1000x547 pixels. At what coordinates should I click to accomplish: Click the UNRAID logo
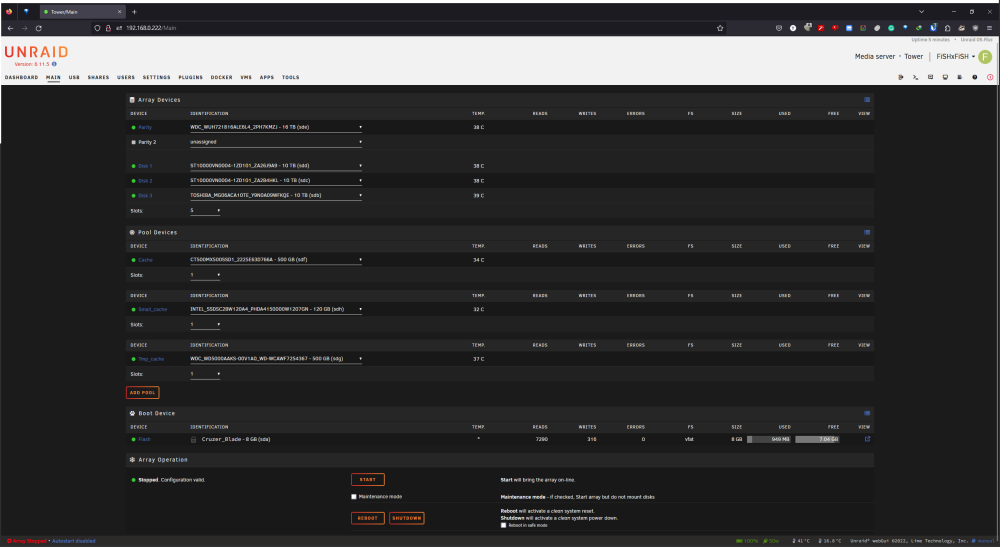click(36, 52)
